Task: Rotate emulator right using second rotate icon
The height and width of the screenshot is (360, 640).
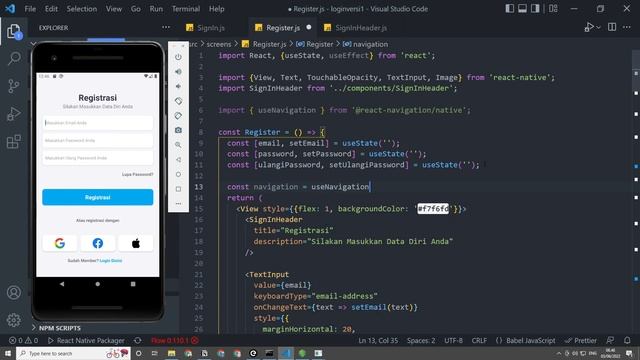Action: 178,116
